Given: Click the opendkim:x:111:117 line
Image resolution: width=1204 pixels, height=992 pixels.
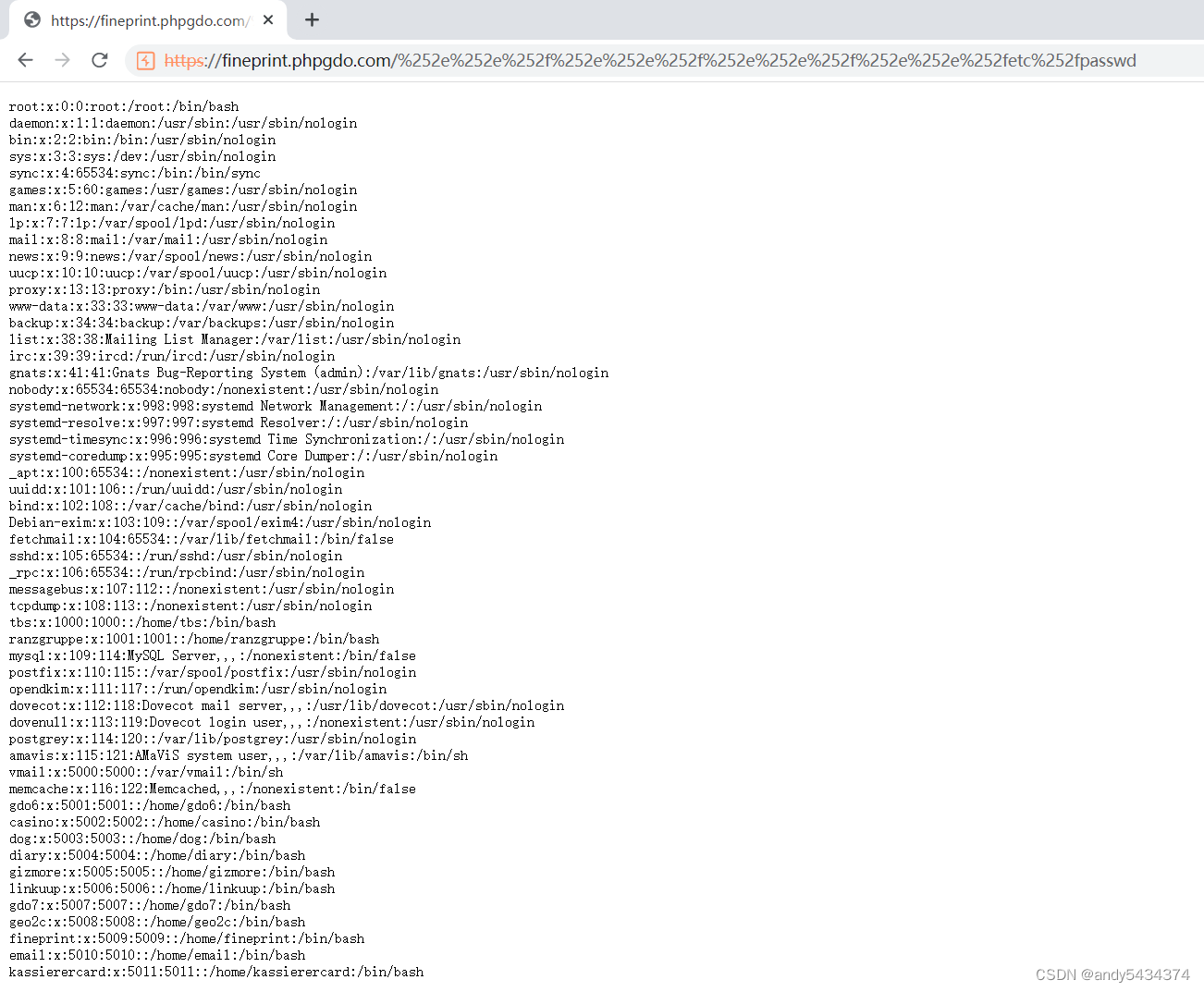Looking at the screenshot, I should coord(198,689).
